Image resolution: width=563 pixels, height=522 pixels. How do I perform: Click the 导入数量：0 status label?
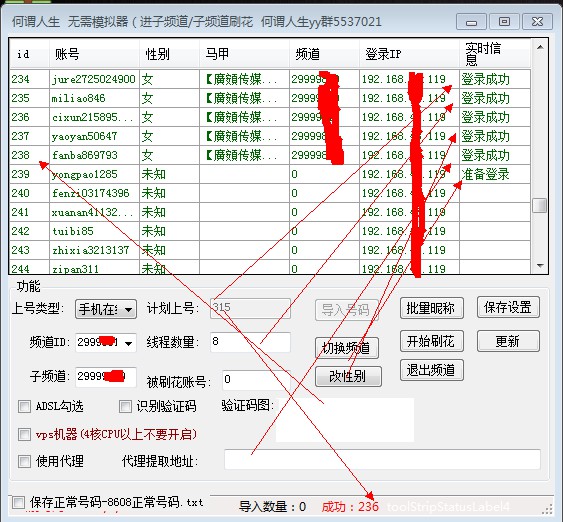coord(272,507)
